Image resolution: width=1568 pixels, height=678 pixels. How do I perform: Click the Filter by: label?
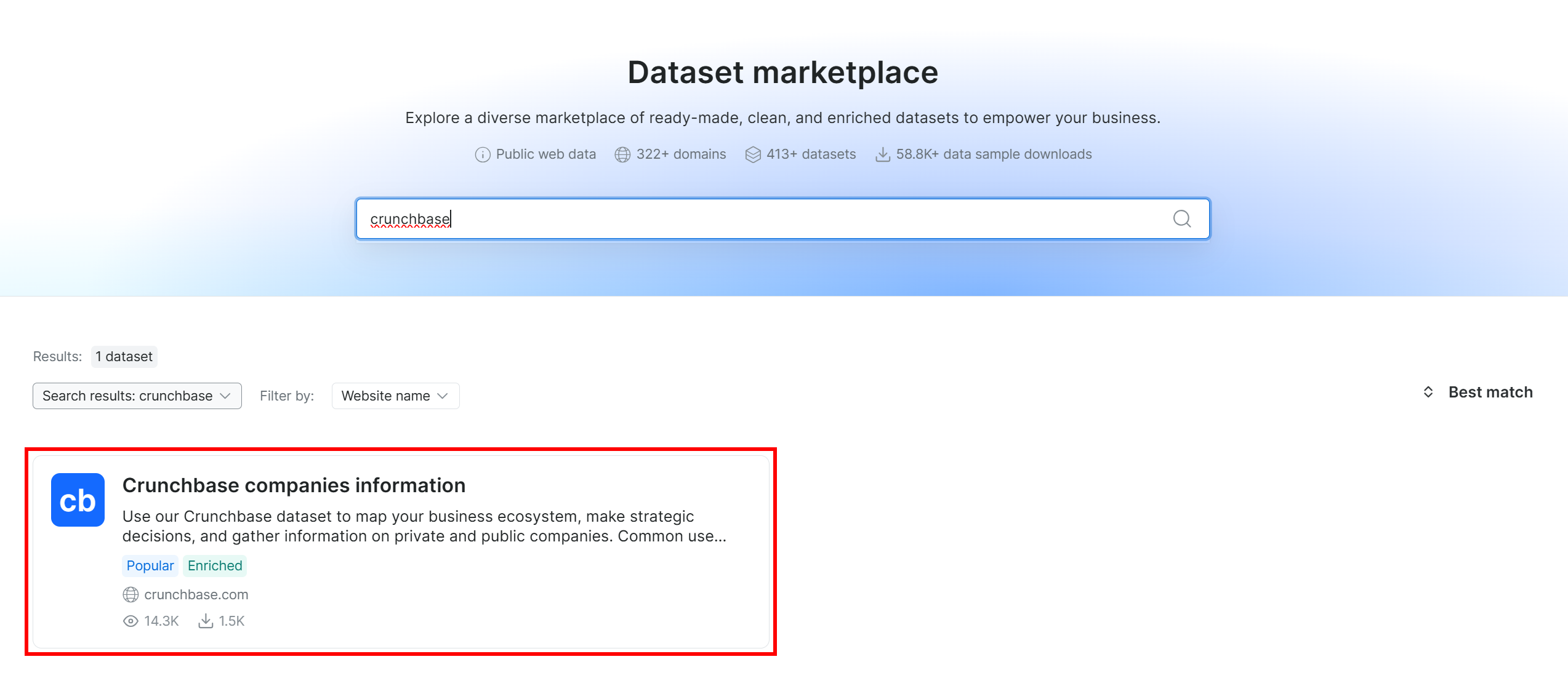286,396
